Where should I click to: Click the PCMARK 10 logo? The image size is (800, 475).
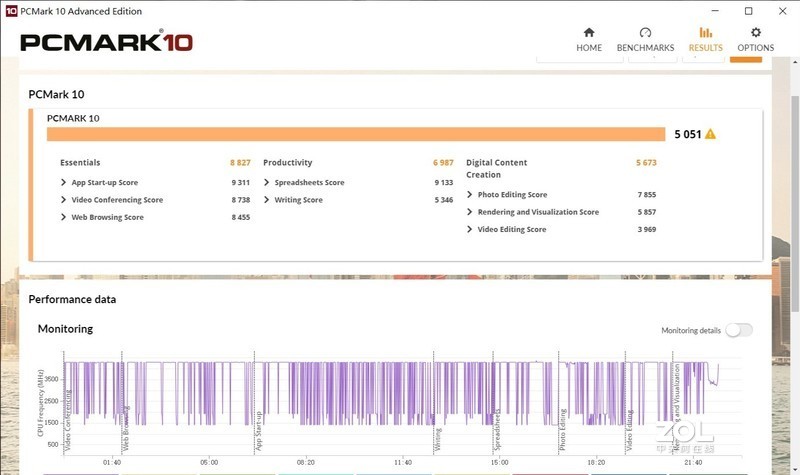pos(107,41)
